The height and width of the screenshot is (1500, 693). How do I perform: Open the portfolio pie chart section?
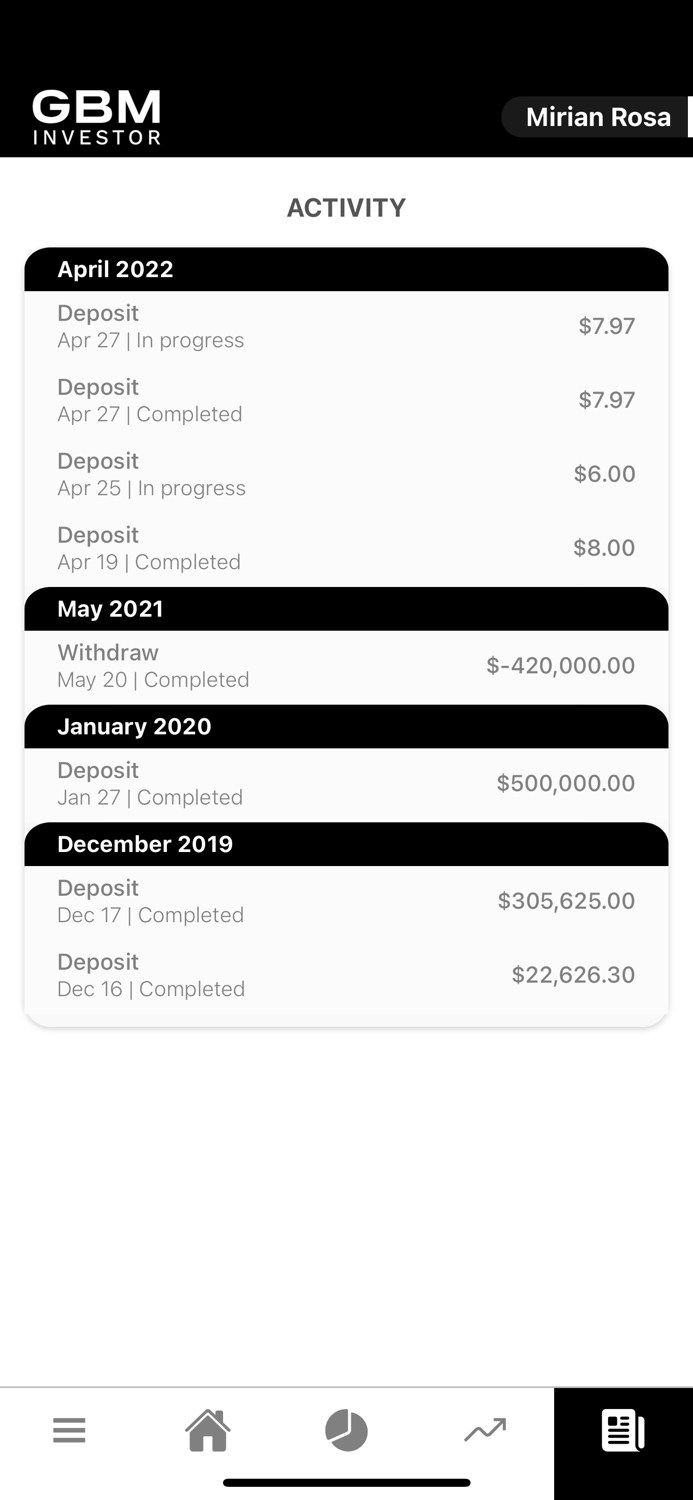click(x=346, y=1430)
